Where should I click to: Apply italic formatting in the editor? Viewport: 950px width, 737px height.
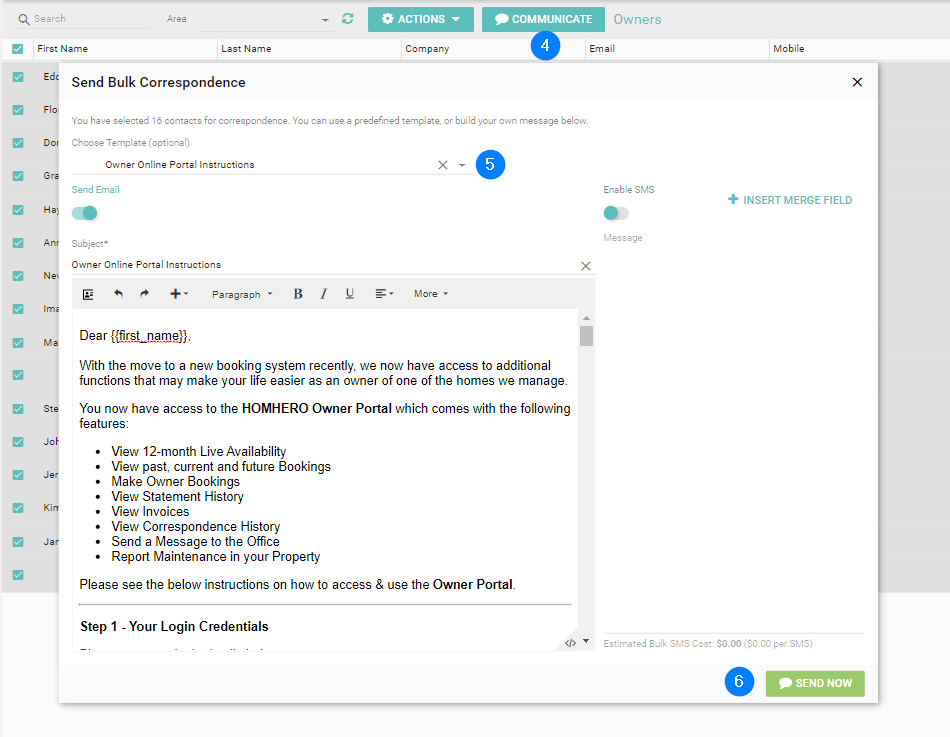[323, 294]
